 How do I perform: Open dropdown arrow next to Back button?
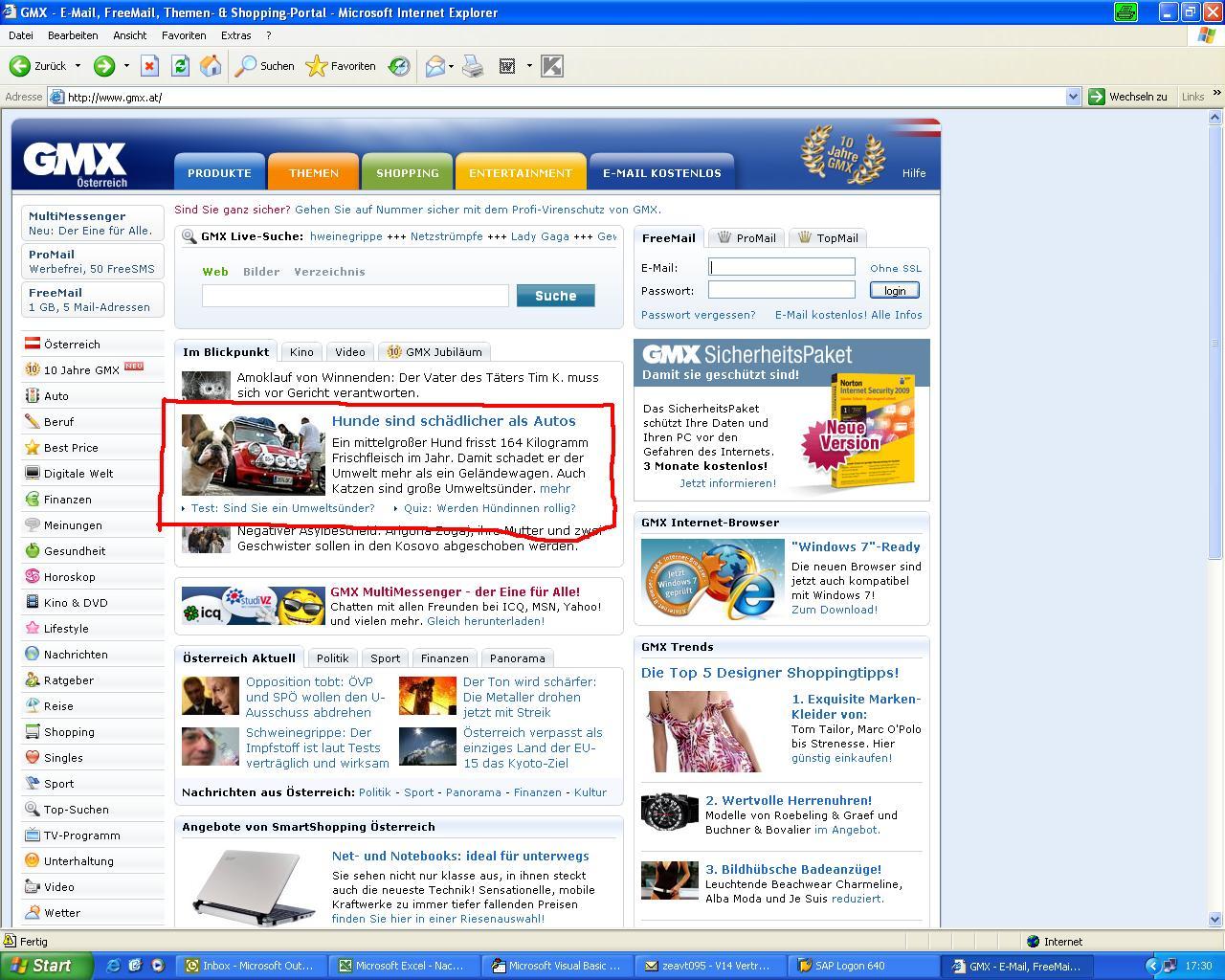(x=78, y=66)
